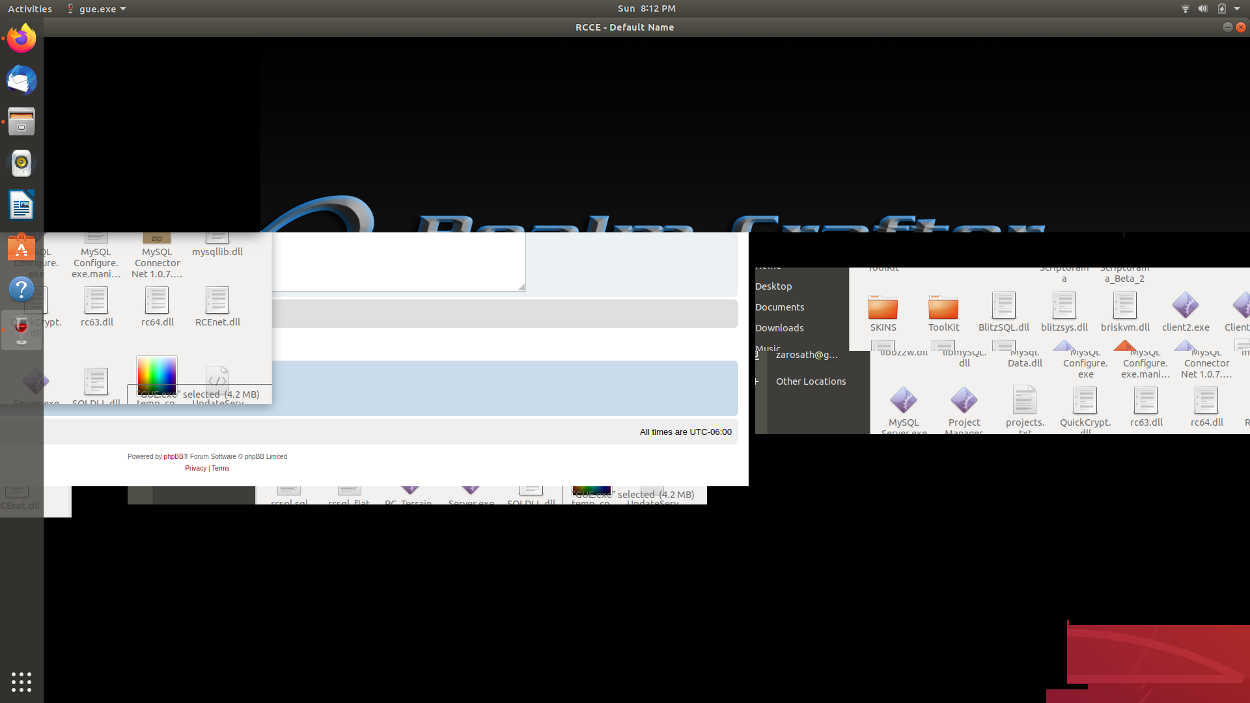Select the Wine glass dock icon
This screenshot has height=703, width=1250.
[21, 329]
